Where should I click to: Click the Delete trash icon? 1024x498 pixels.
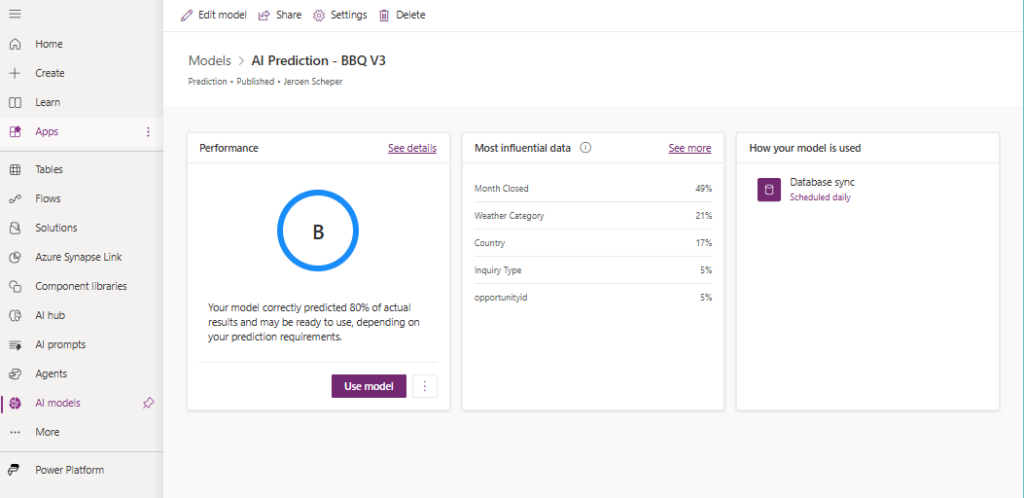click(x=385, y=15)
